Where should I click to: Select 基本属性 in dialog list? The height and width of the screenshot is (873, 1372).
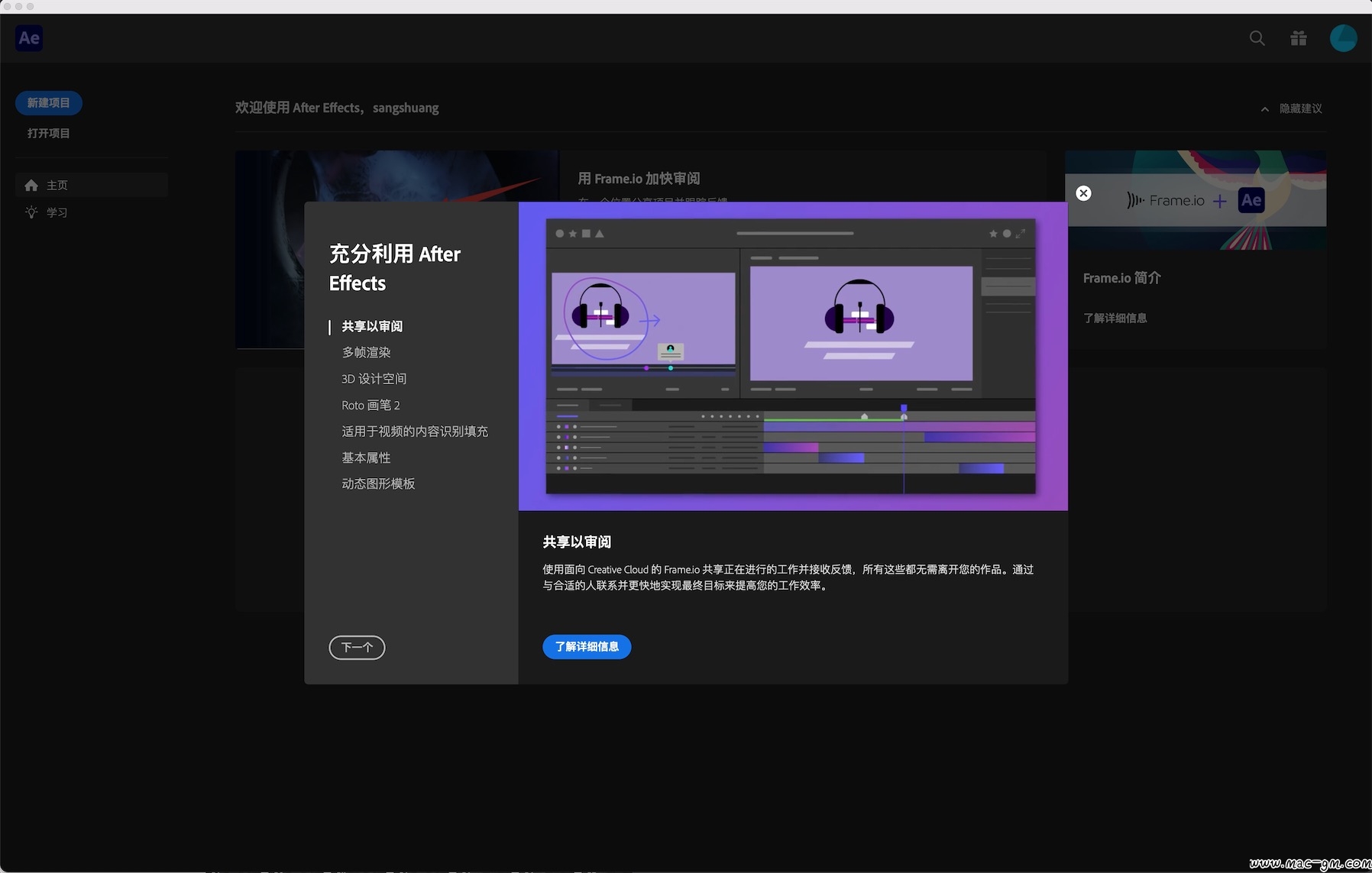[x=366, y=458]
